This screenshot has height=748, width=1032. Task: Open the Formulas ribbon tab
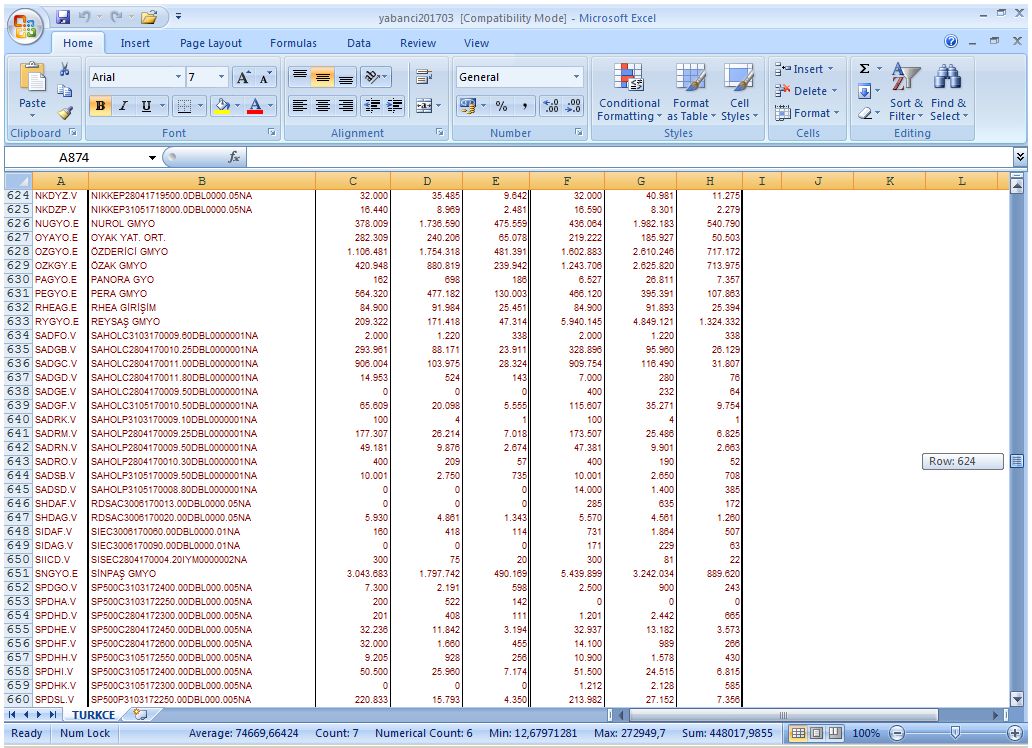point(293,43)
